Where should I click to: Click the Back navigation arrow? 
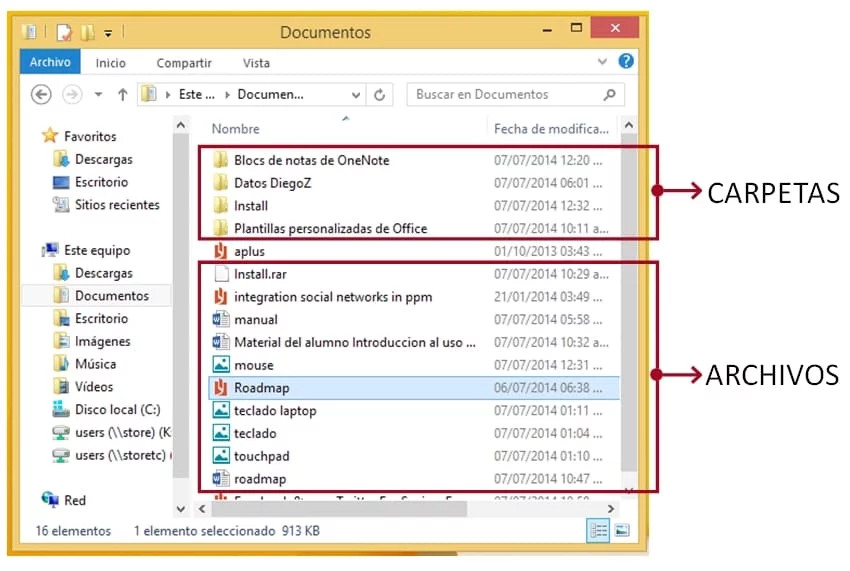point(41,95)
